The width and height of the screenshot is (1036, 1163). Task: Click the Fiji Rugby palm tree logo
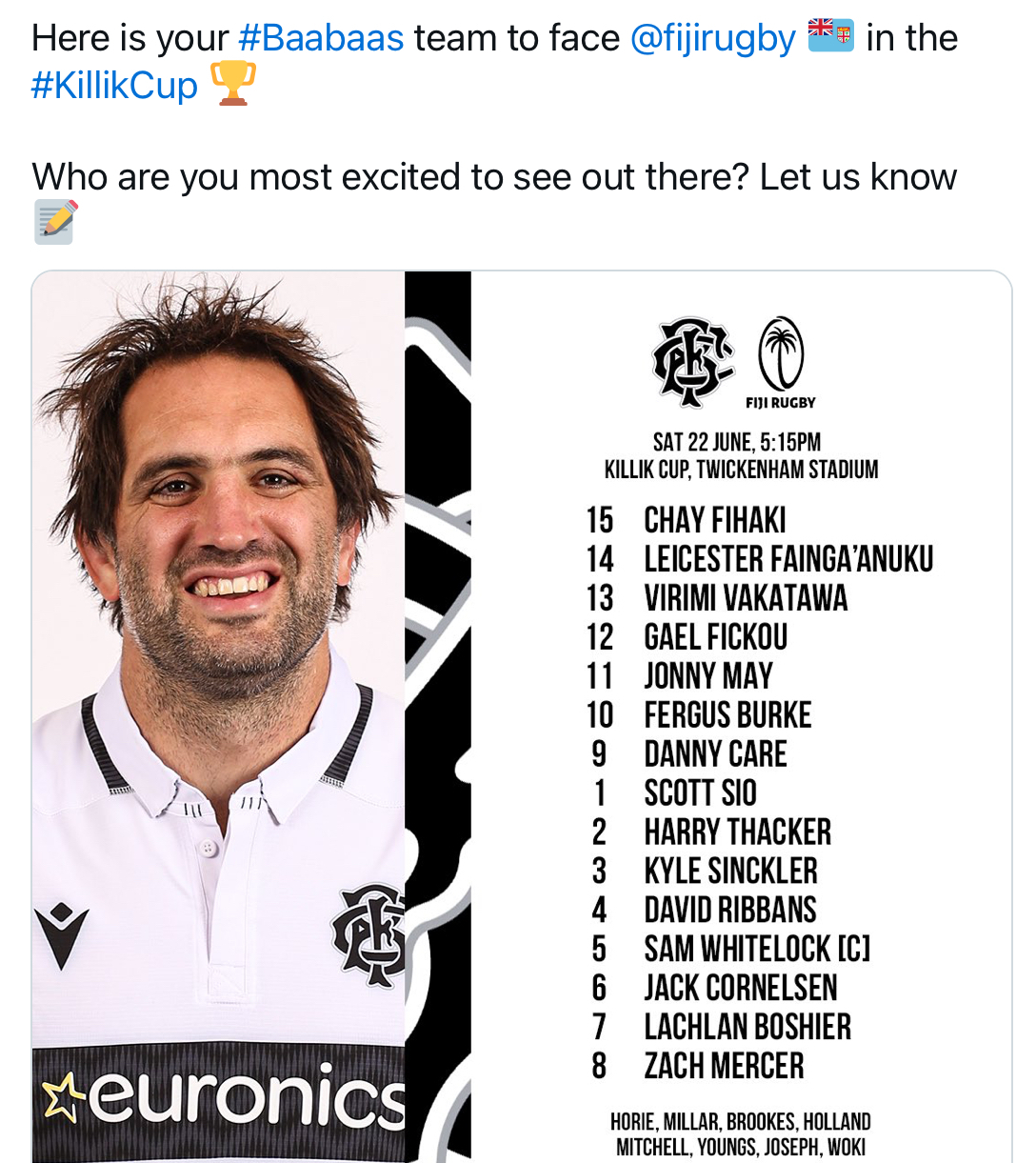(781, 354)
